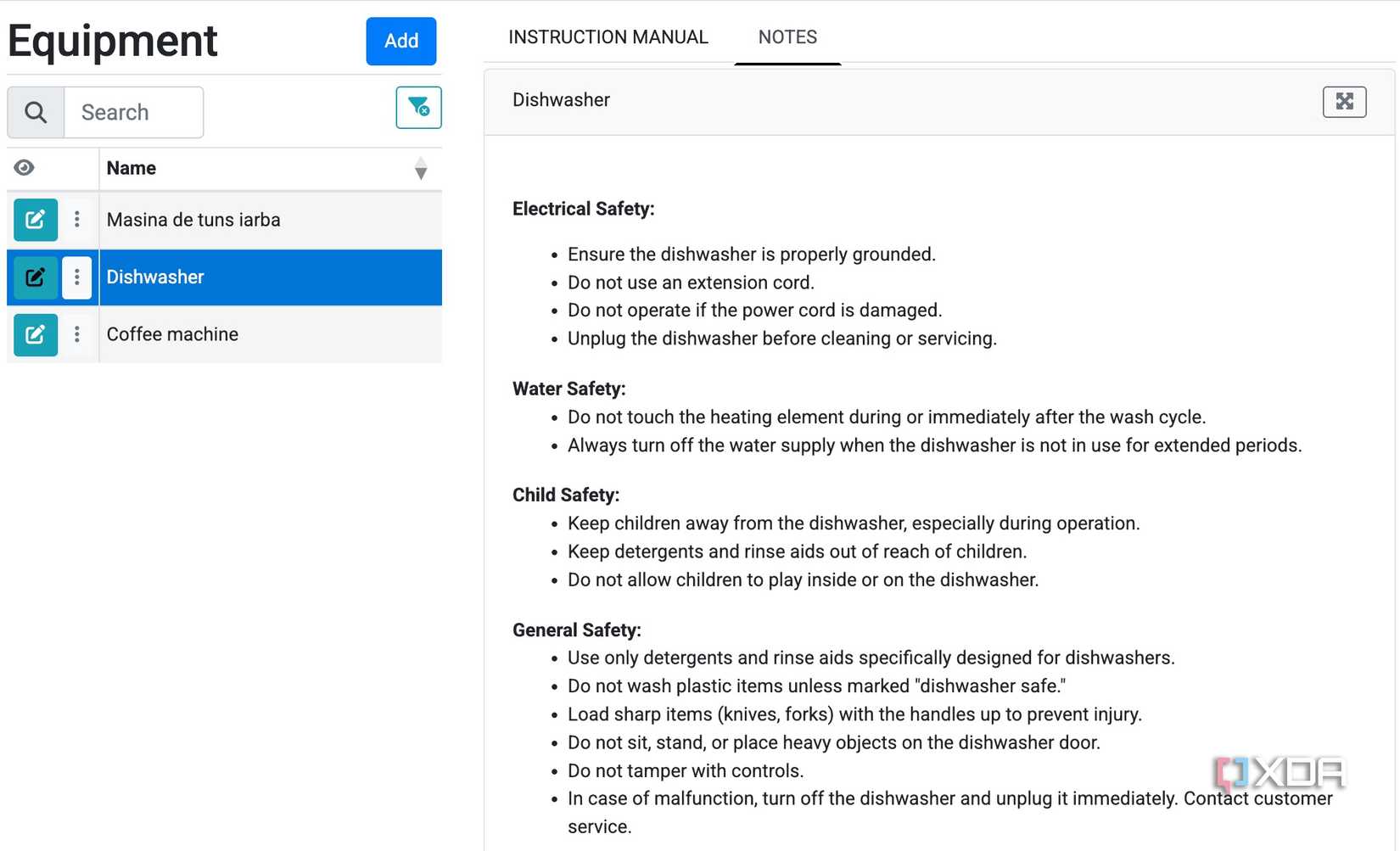Clear filters using the filter icon
Image resolution: width=1400 pixels, height=851 pixels.
[418, 108]
